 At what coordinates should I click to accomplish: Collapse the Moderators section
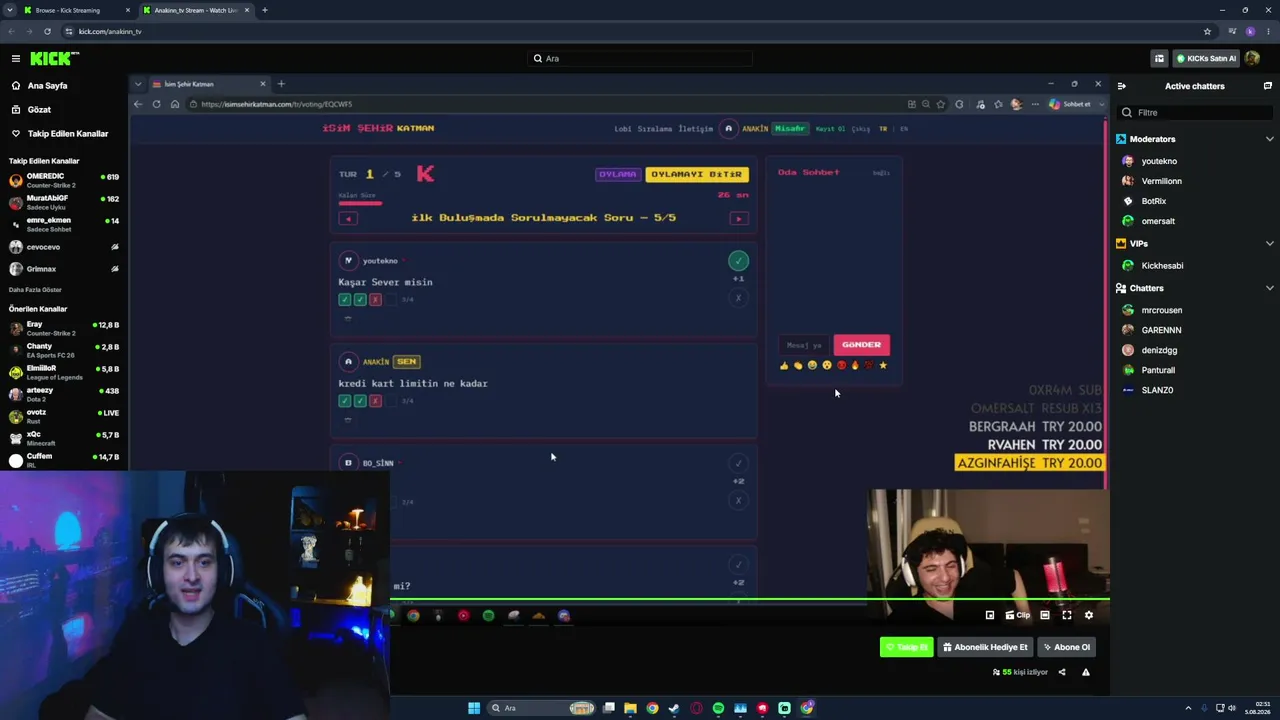pyautogui.click(x=1270, y=139)
